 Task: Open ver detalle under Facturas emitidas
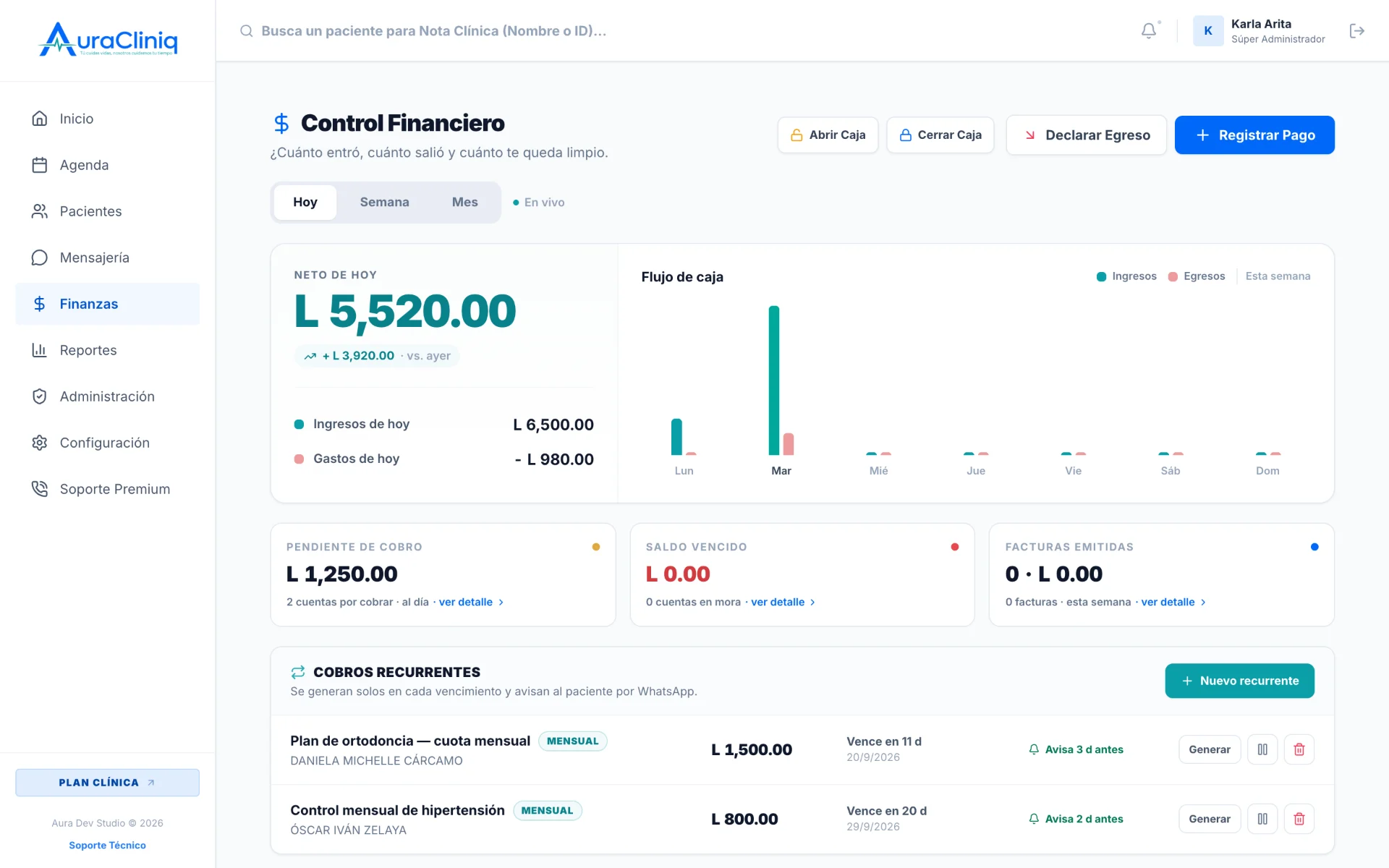[1173, 602]
